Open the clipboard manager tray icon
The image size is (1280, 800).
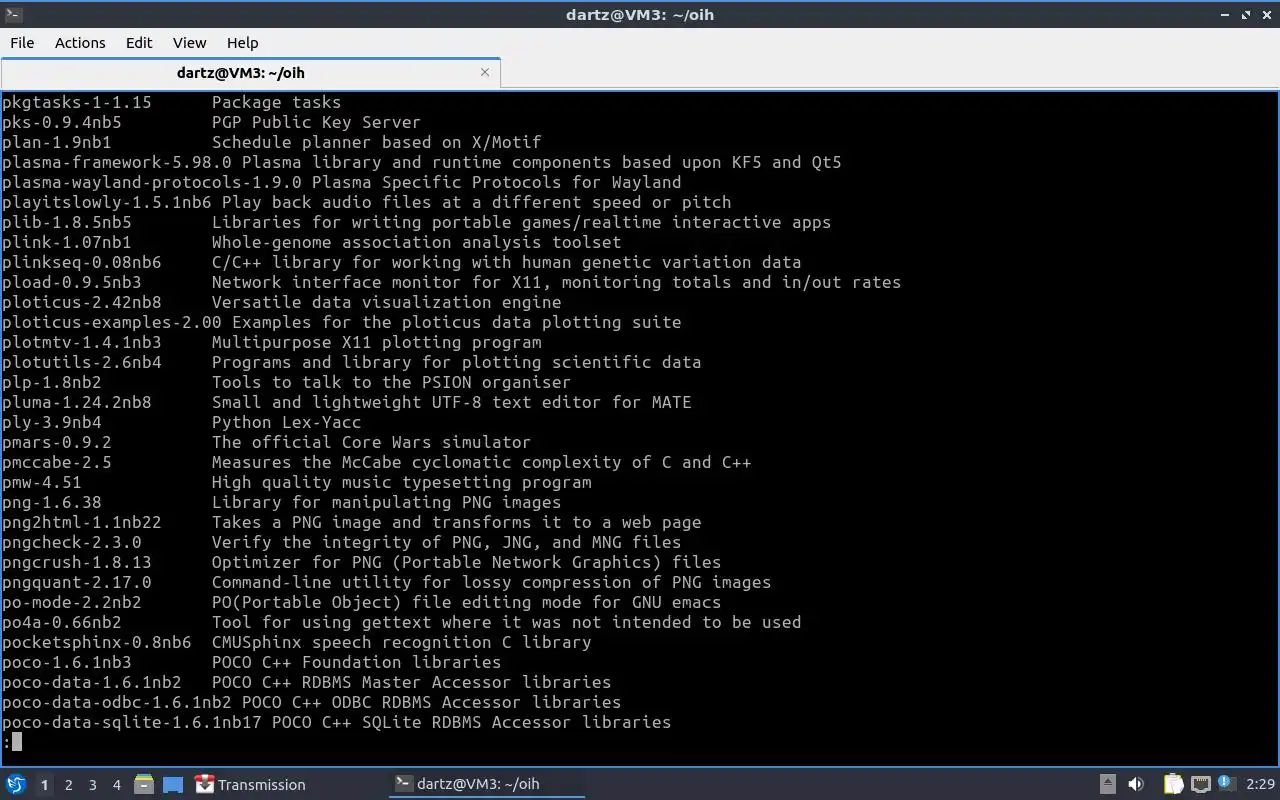[1173, 784]
